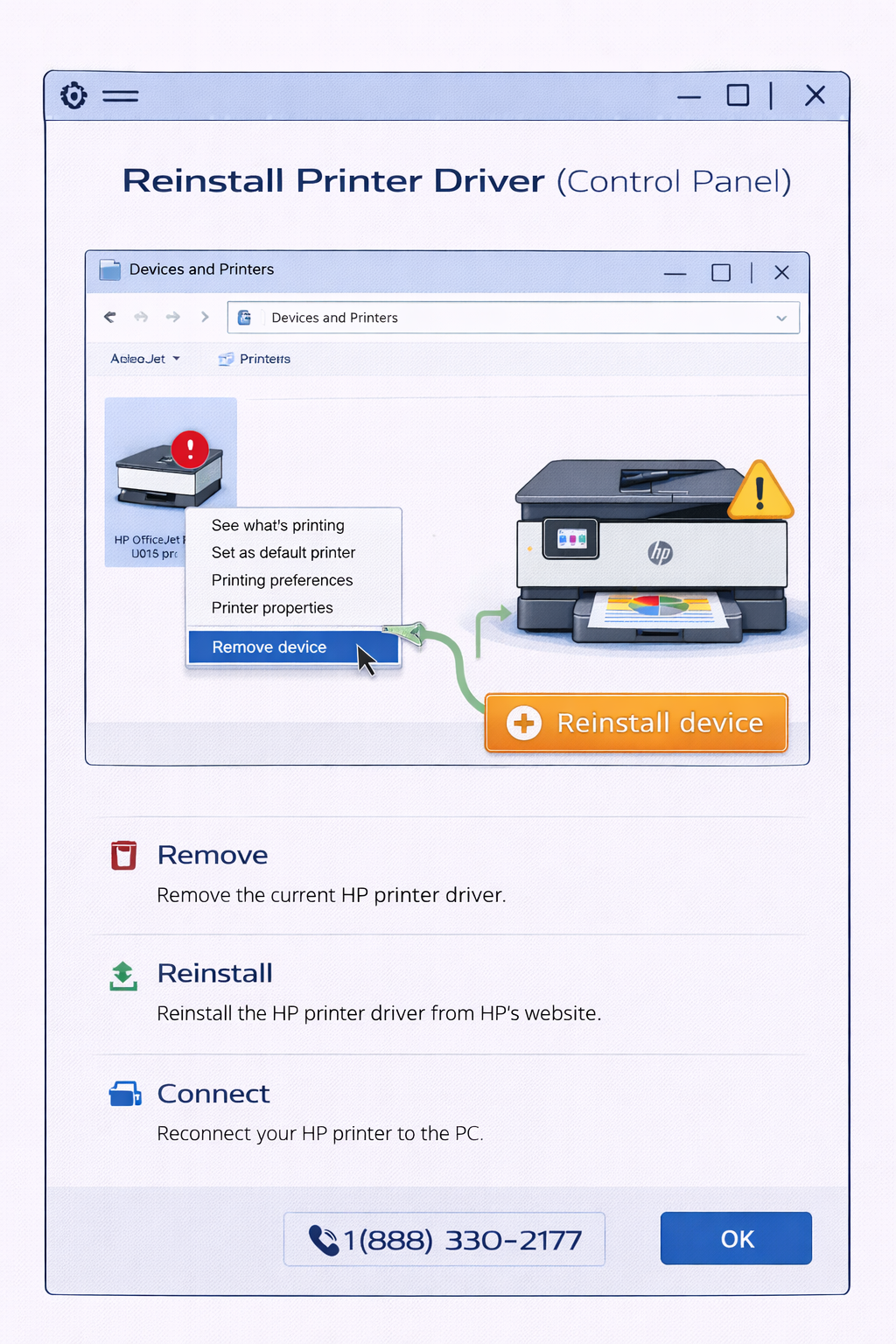Select Remove device from the context menu
896x1344 pixels.
pyautogui.click(x=269, y=647)
